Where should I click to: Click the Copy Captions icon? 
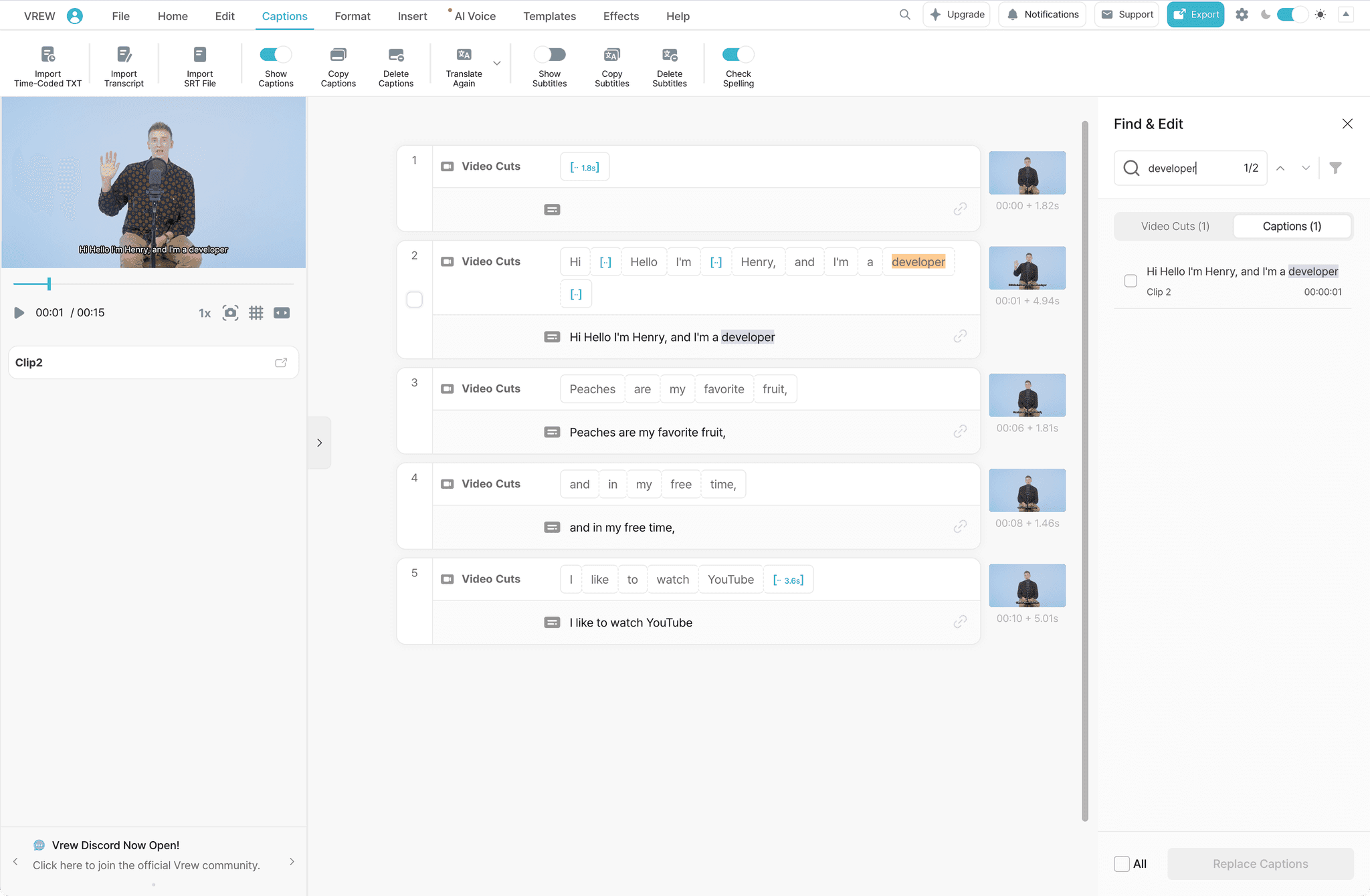(x=338, y=55)
